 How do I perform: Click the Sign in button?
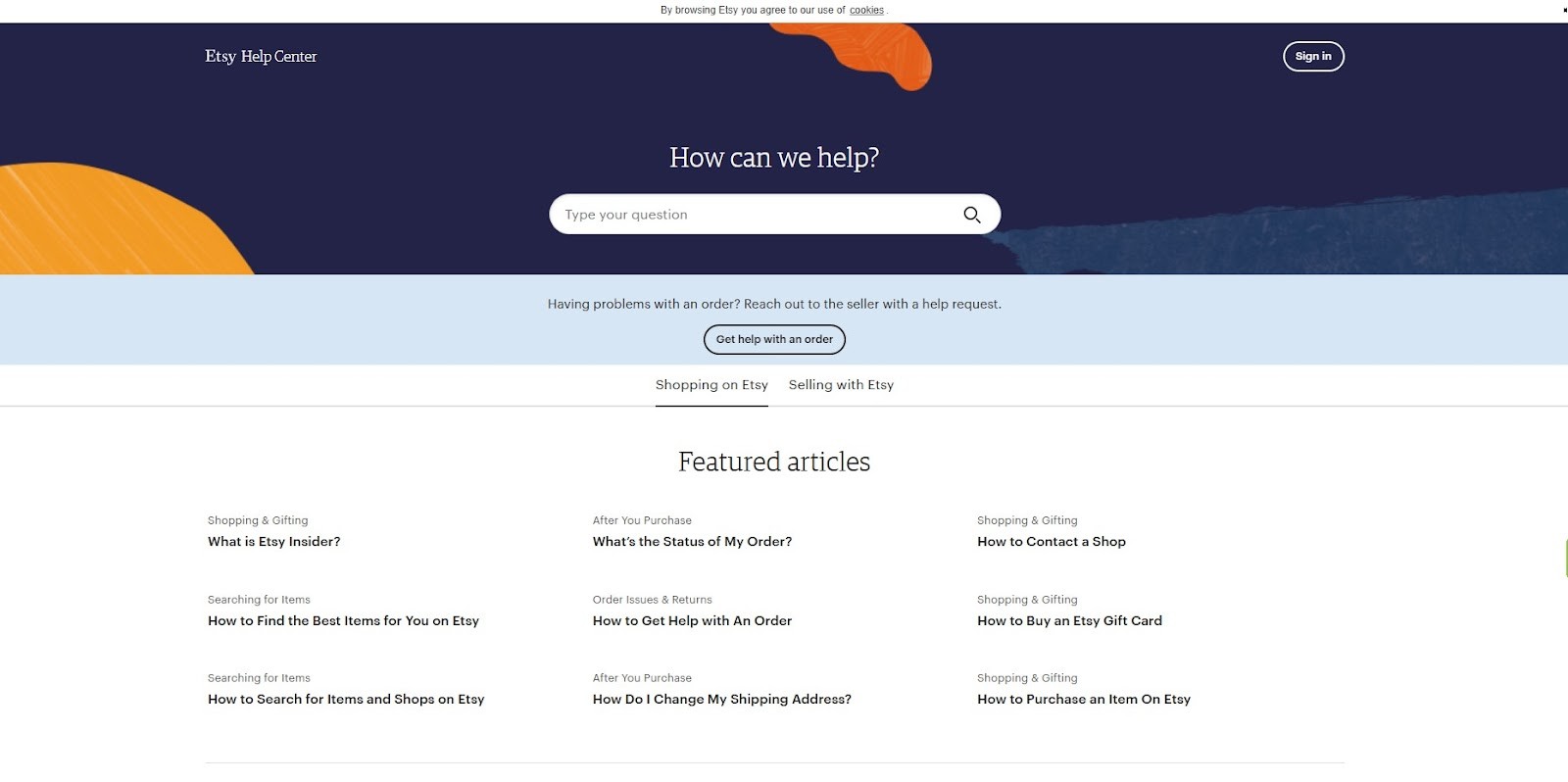[1313, 56]
